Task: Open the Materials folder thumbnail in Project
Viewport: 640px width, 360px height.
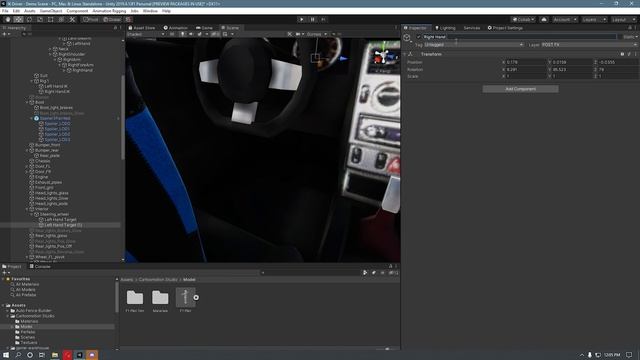Action: click(x=160, y=300)
